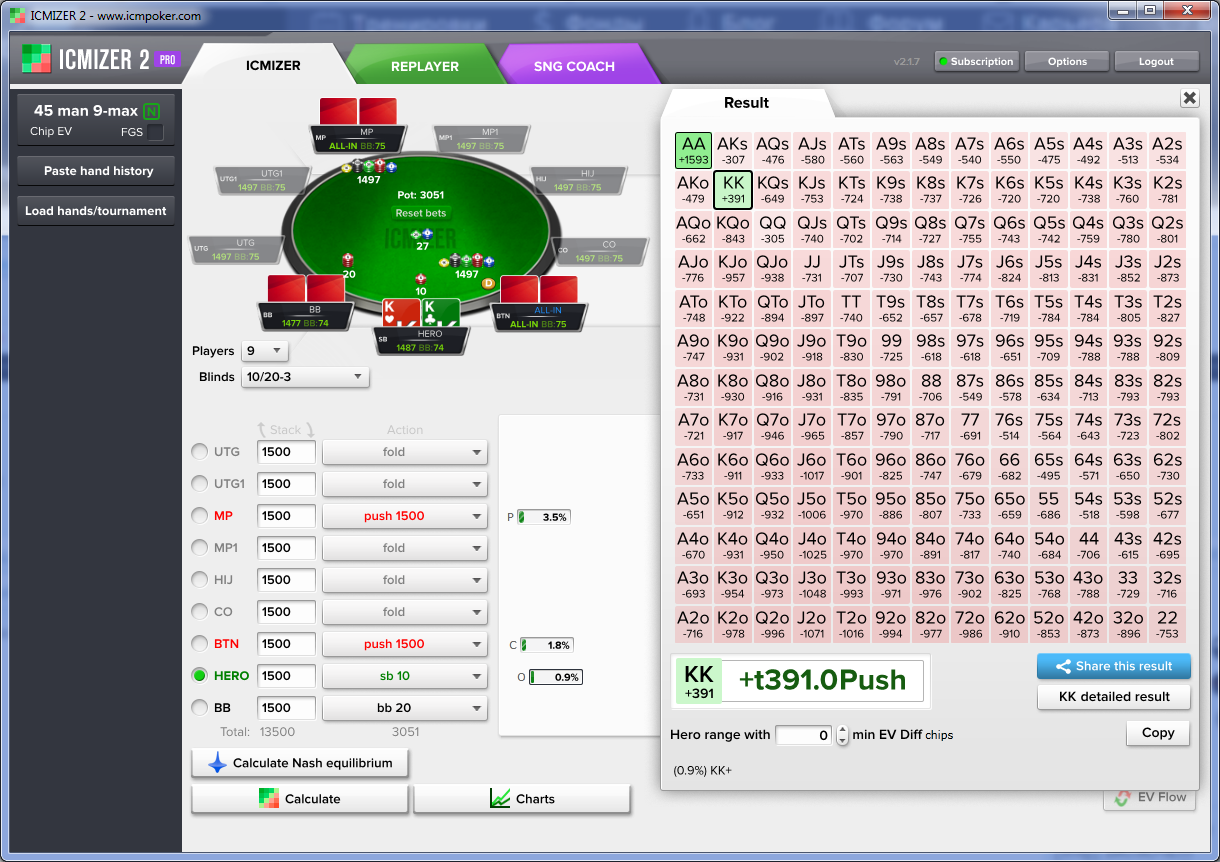Viewport: 1220px width, 862px height.
Task: Click the Subscription status button
Action: [x=975, y=62]
